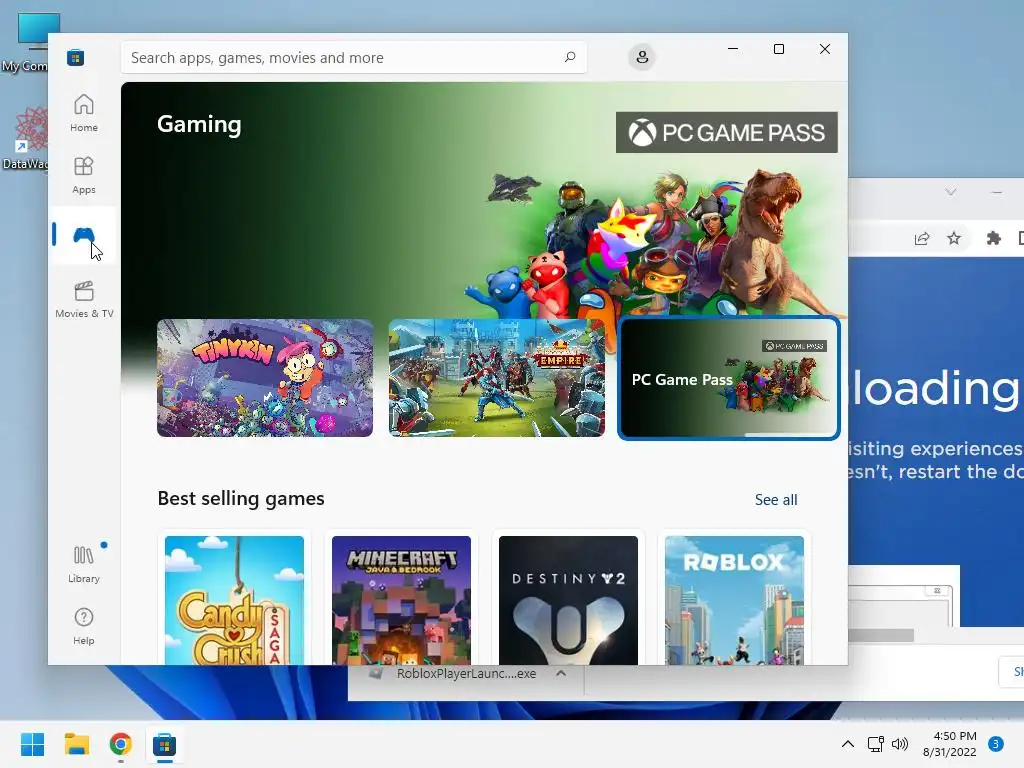The height and width of the screenshot is (768, 1024).
Task: Open the PC GAME PASS banner badge
Action: click(x=726, y=133)
